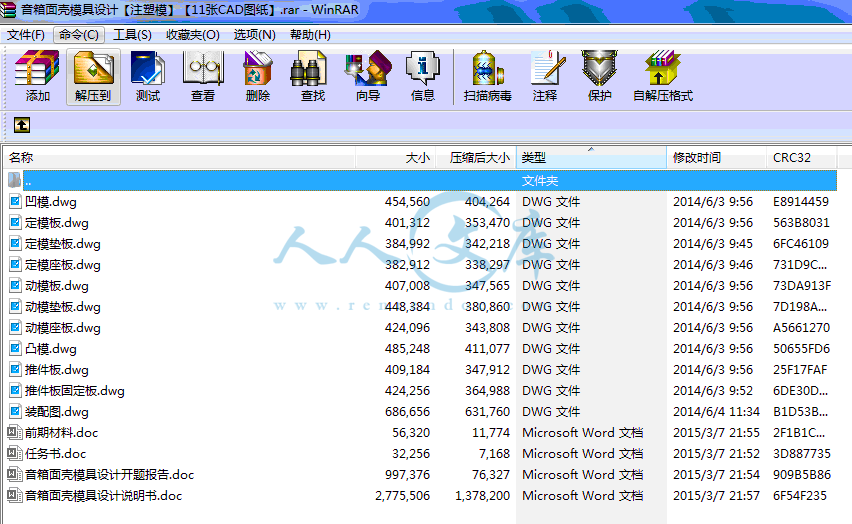Click the file icon of 凹模.dwg
Viewport: 852px width, 524px height.
coord(15,202)
